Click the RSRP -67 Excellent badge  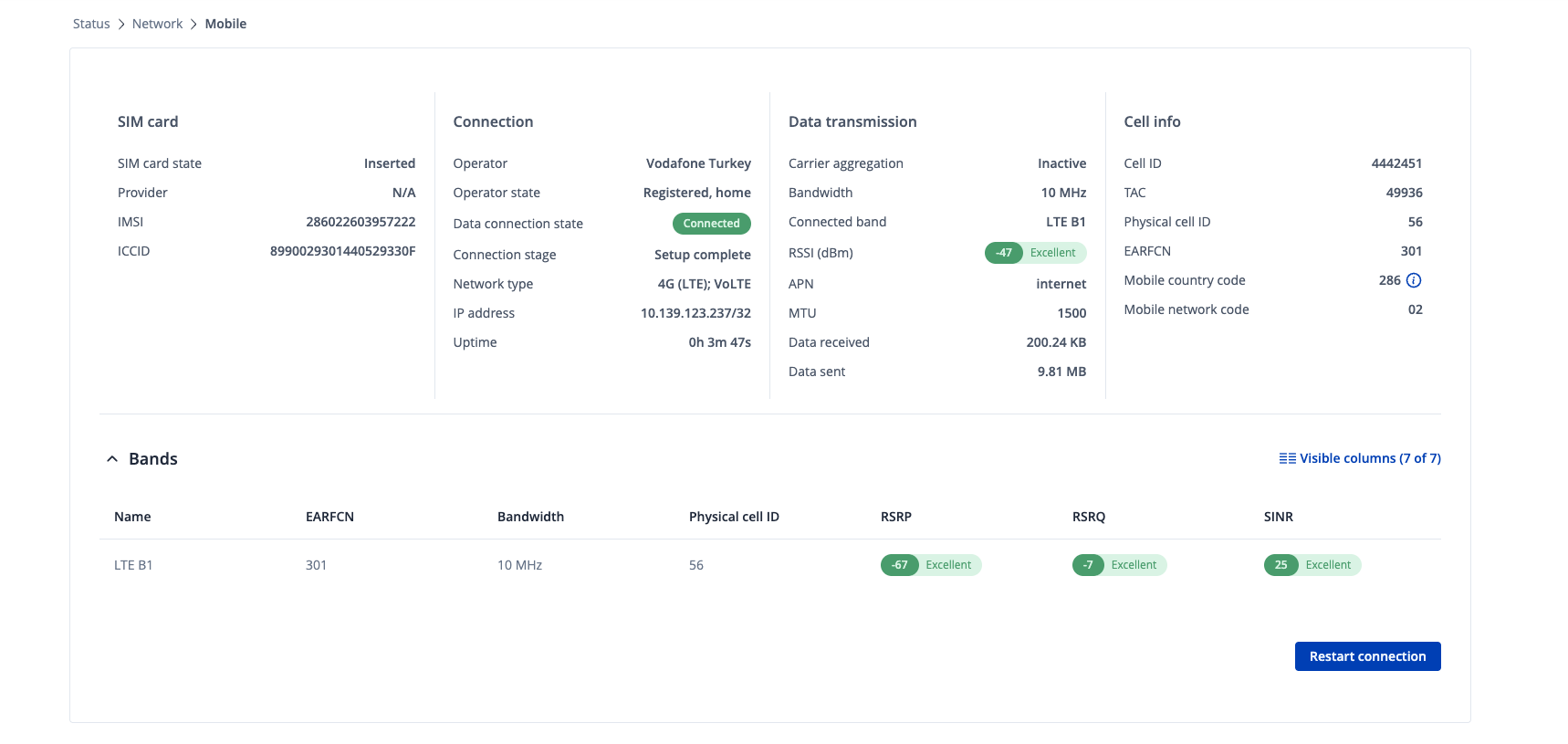pos(930,565)
